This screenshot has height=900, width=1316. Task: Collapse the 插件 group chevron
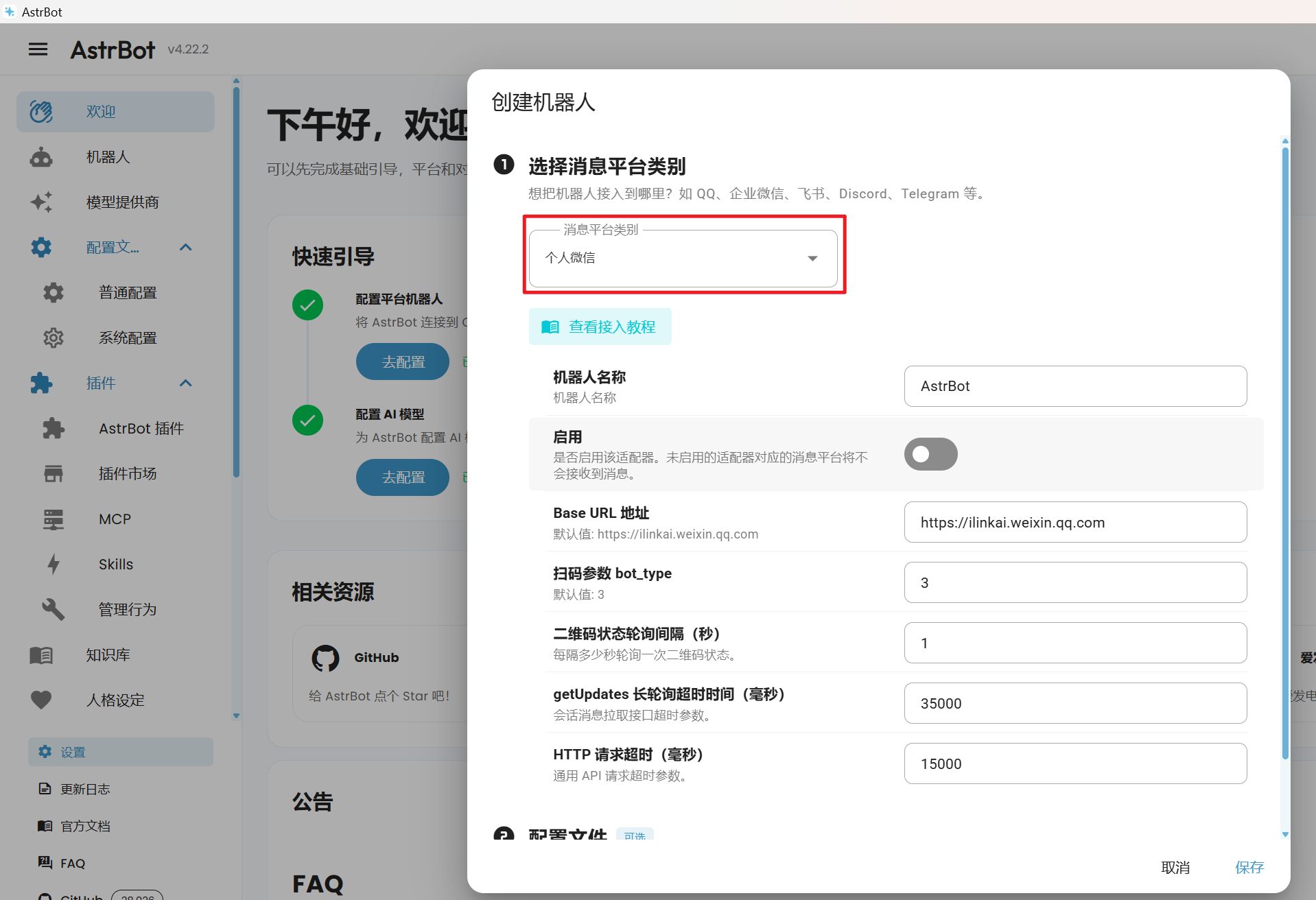click(x=185, y=383)
